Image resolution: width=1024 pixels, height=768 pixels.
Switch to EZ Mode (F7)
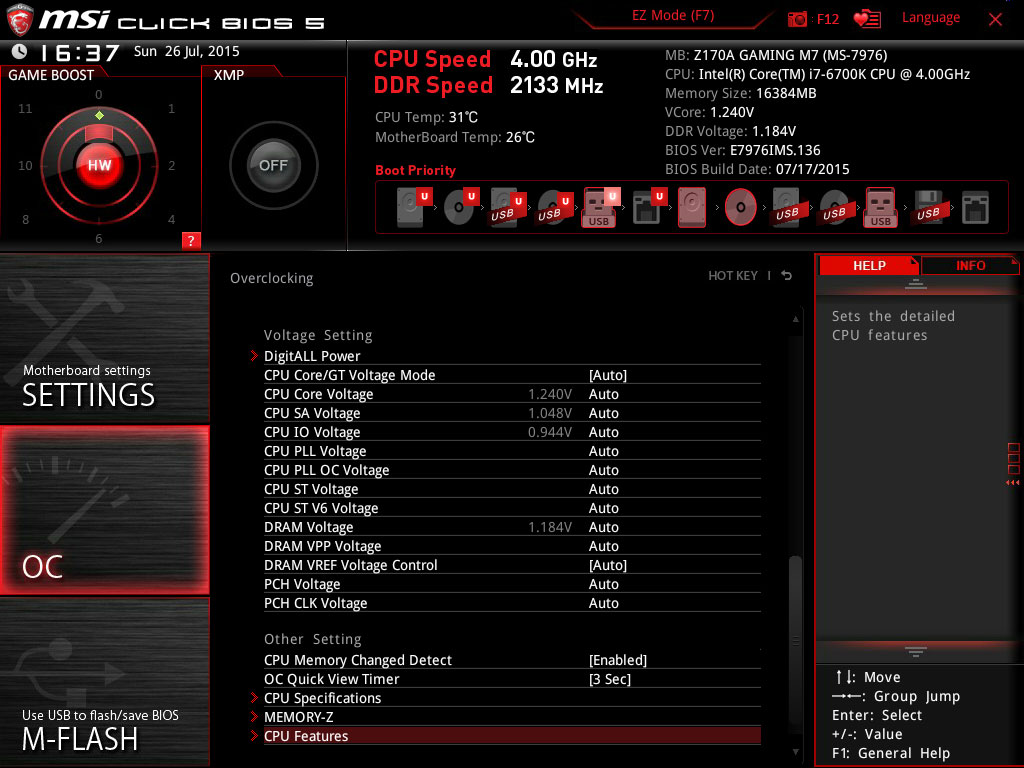673,16
